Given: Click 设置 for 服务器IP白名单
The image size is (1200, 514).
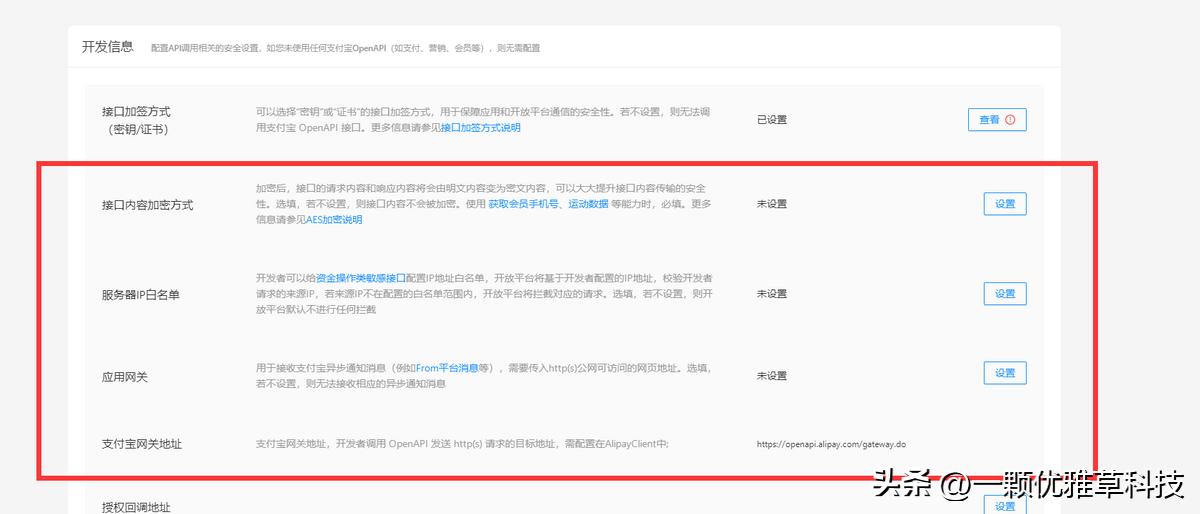Looking at the screenshot, I should coord(1005,294).
